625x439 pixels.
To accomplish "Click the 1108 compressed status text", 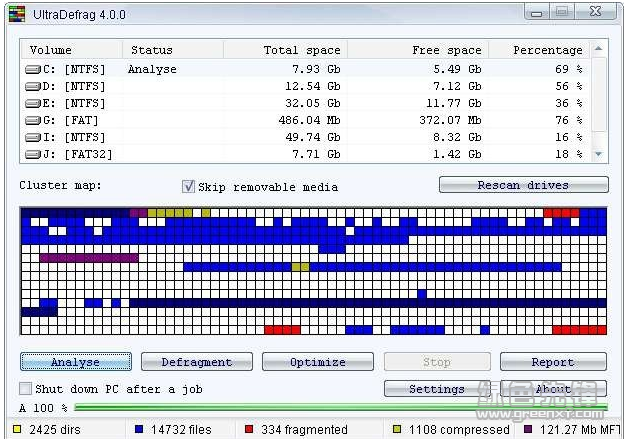I will [459, 429].
